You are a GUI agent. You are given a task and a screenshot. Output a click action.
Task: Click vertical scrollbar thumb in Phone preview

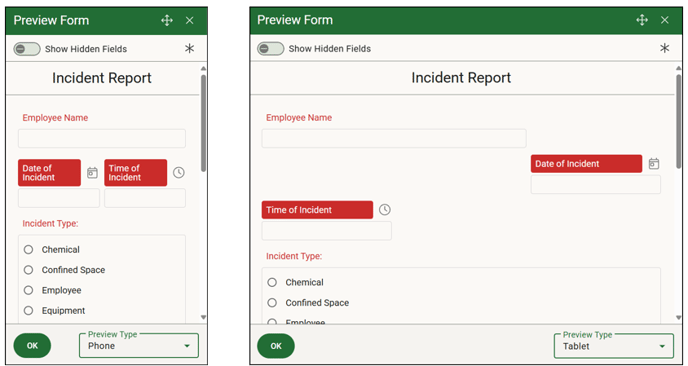tap(203, 122)
